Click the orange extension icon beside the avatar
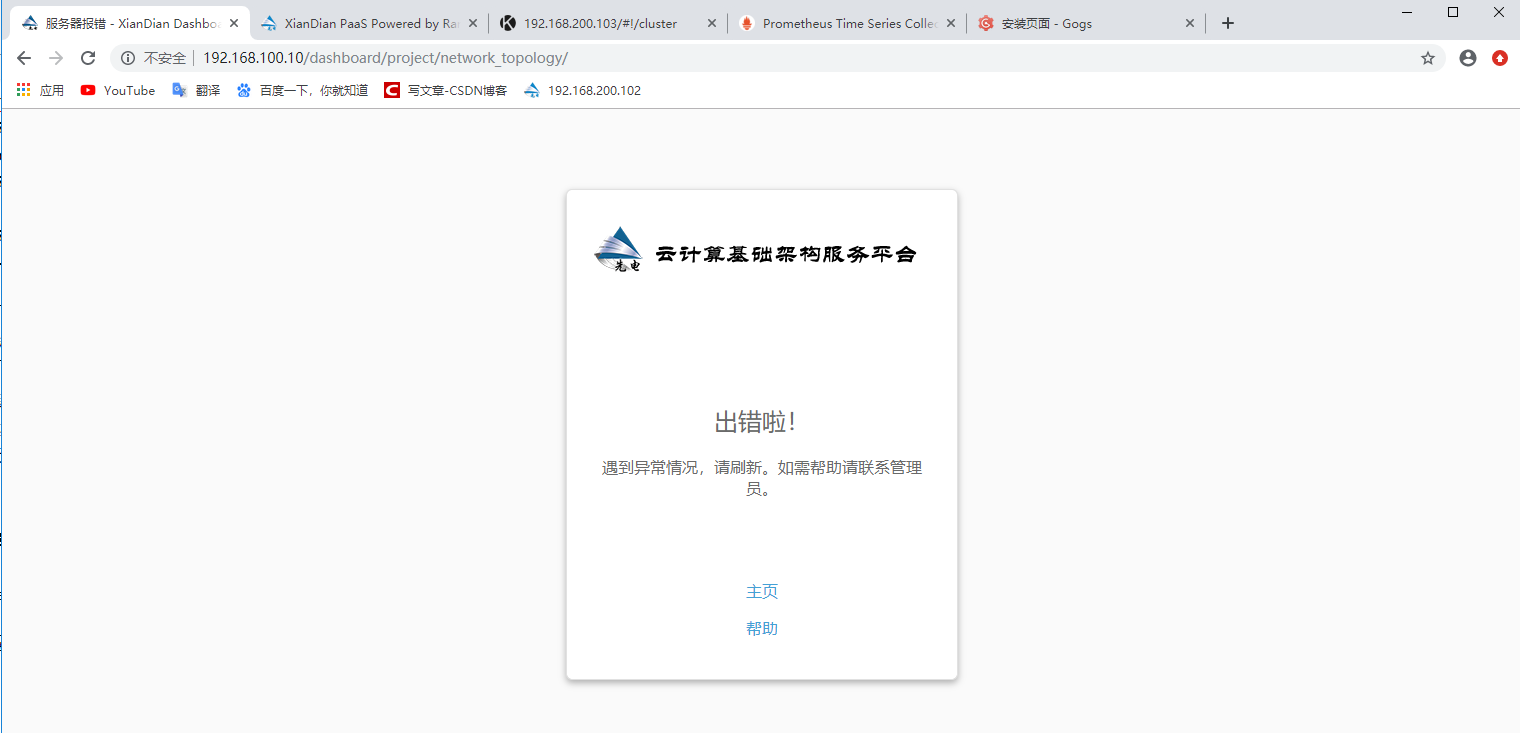 coord(1499,57)
